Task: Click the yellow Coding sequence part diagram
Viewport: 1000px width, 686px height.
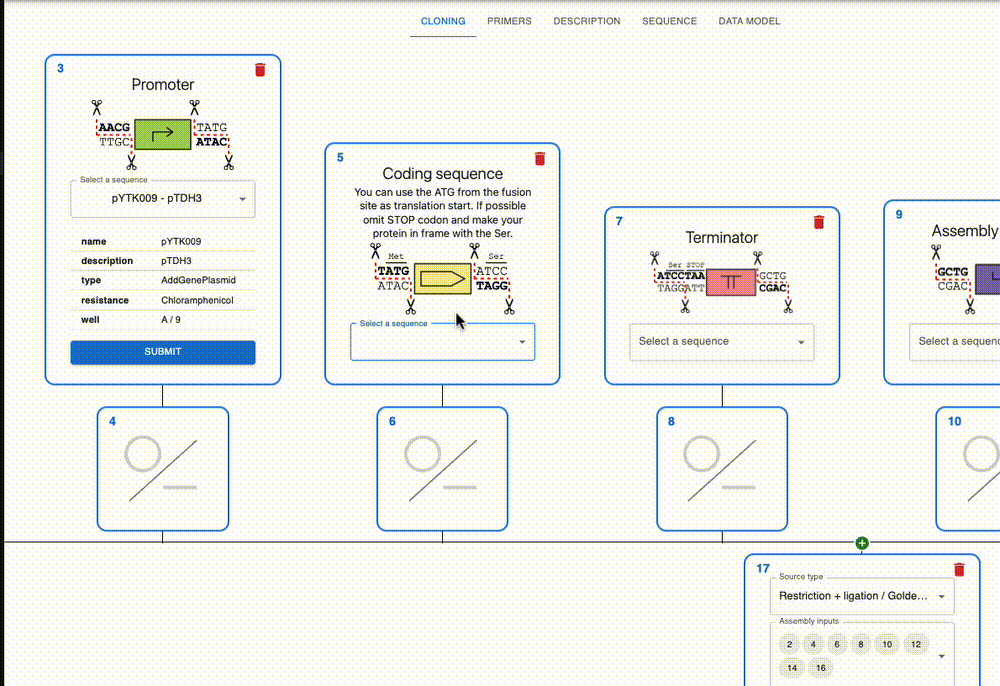Action: coord(442,279)
